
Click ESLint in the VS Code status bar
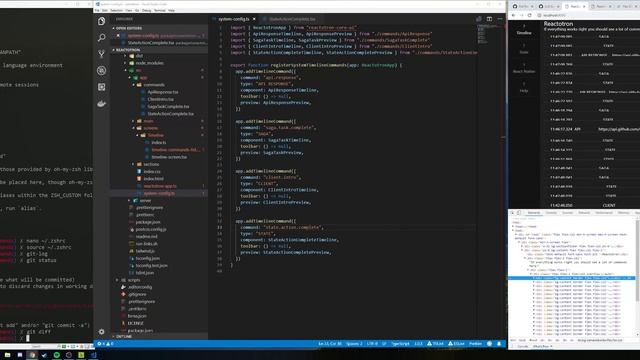(x=456, y=344)
